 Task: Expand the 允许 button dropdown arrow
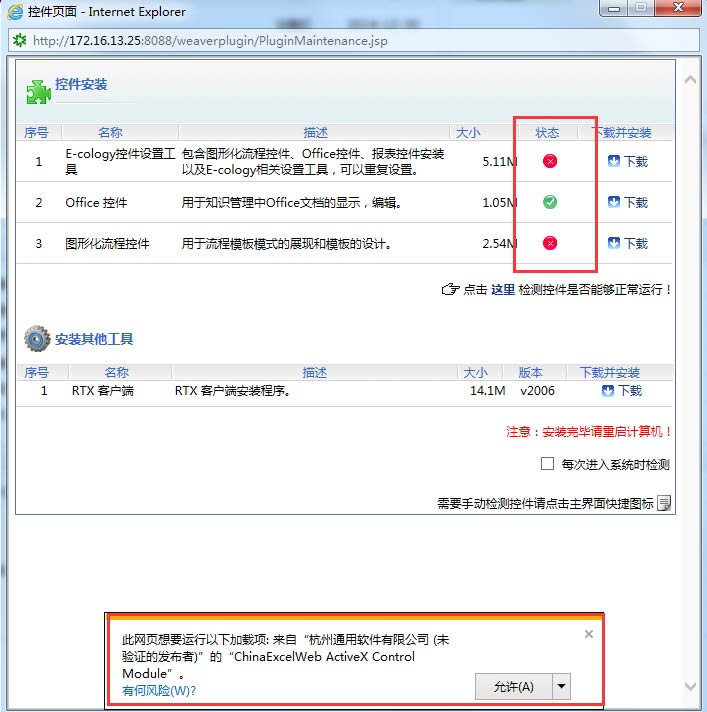coord(562,686)
